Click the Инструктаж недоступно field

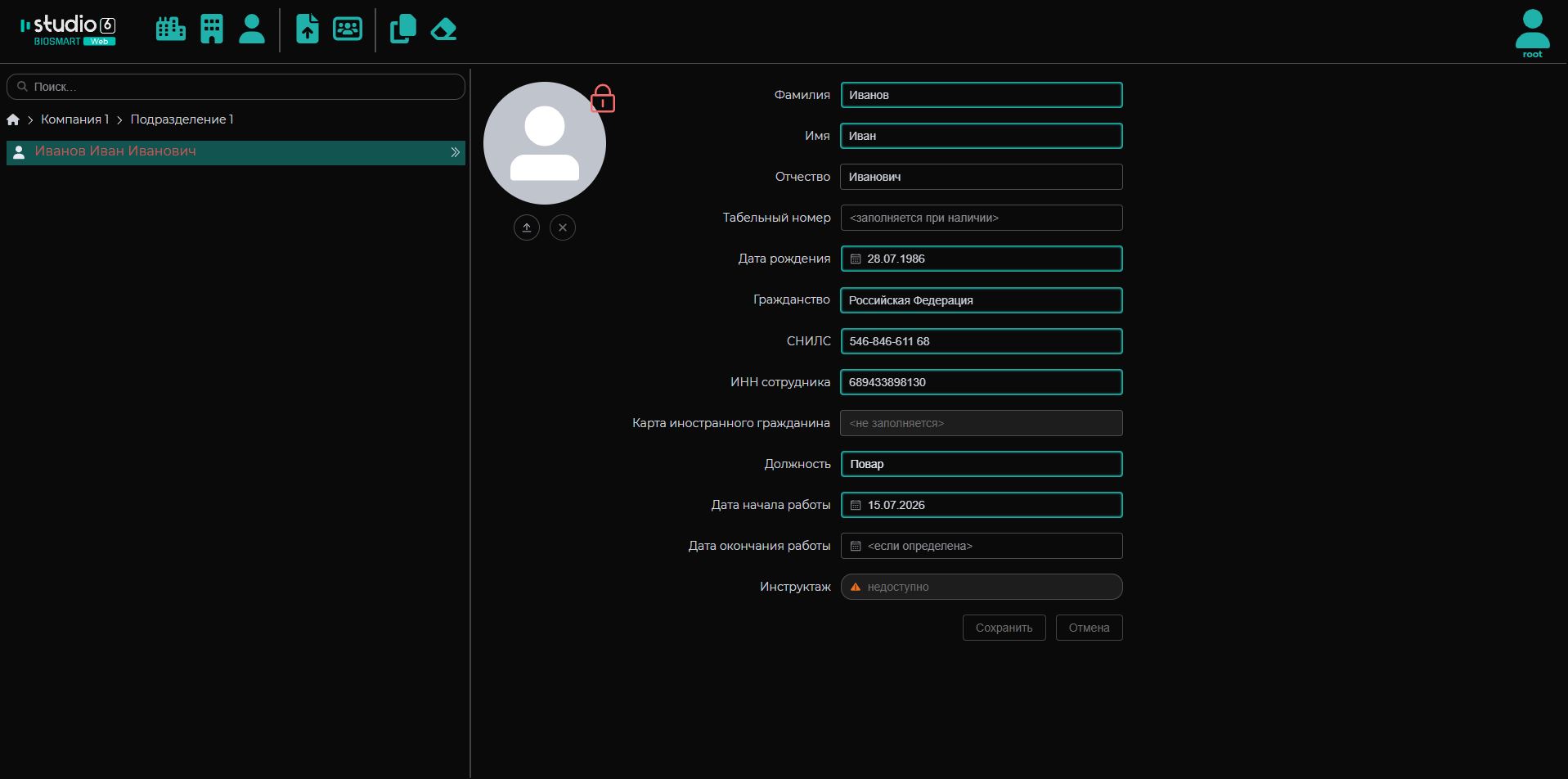[982, 587]
